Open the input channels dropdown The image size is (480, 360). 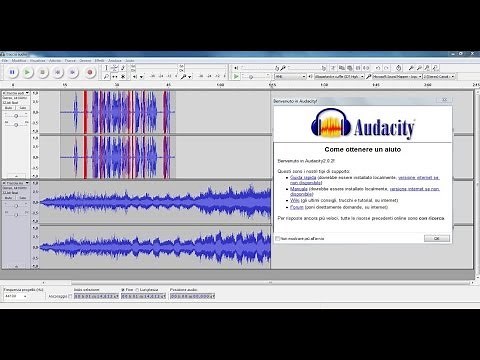(439, 77)
